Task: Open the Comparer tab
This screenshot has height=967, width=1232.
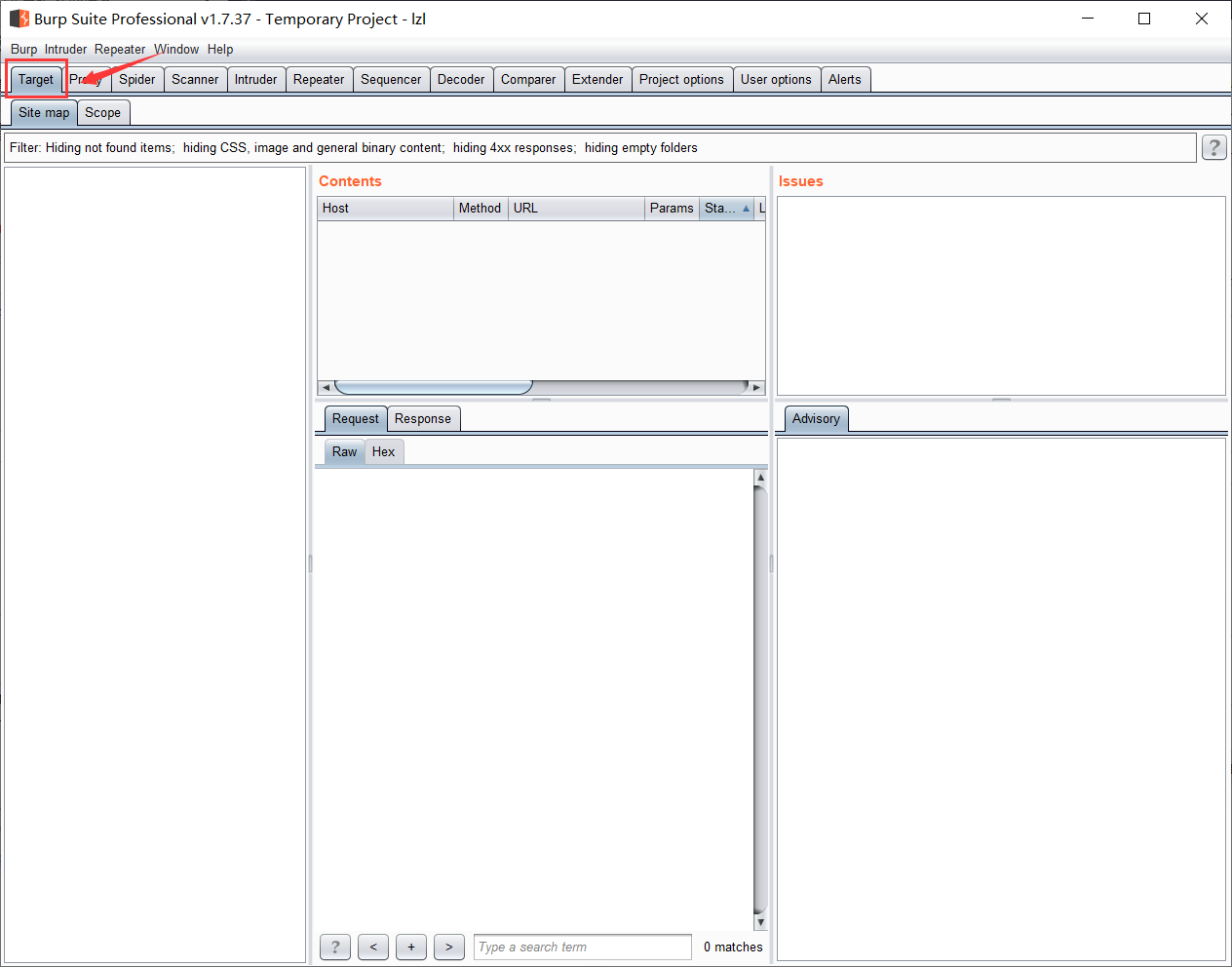Action: [528, 80]
